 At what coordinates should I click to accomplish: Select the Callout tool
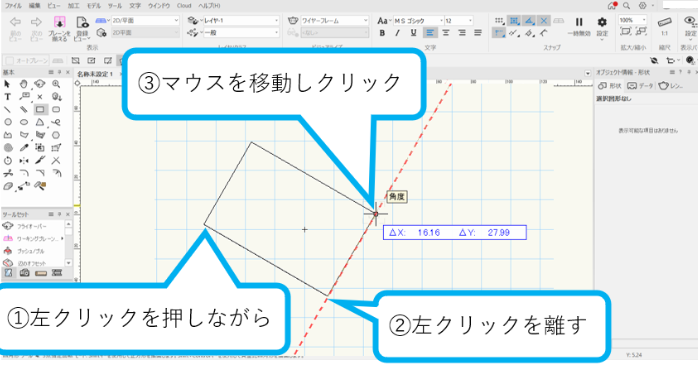click(24, 97)
